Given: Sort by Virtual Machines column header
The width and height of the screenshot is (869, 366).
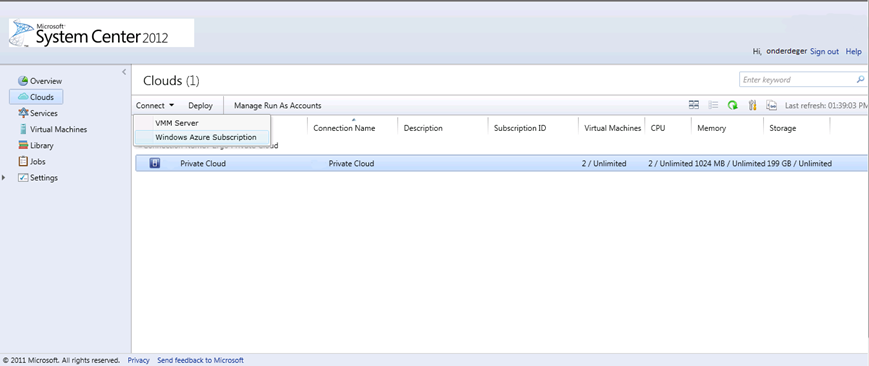Looking at the screenshot, I should 612,128.
